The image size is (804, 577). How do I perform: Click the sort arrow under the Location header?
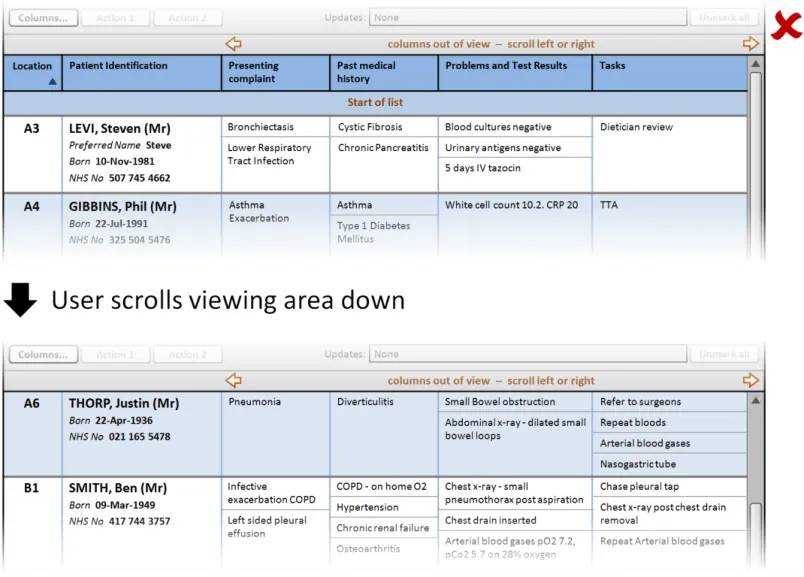[52, 82]
